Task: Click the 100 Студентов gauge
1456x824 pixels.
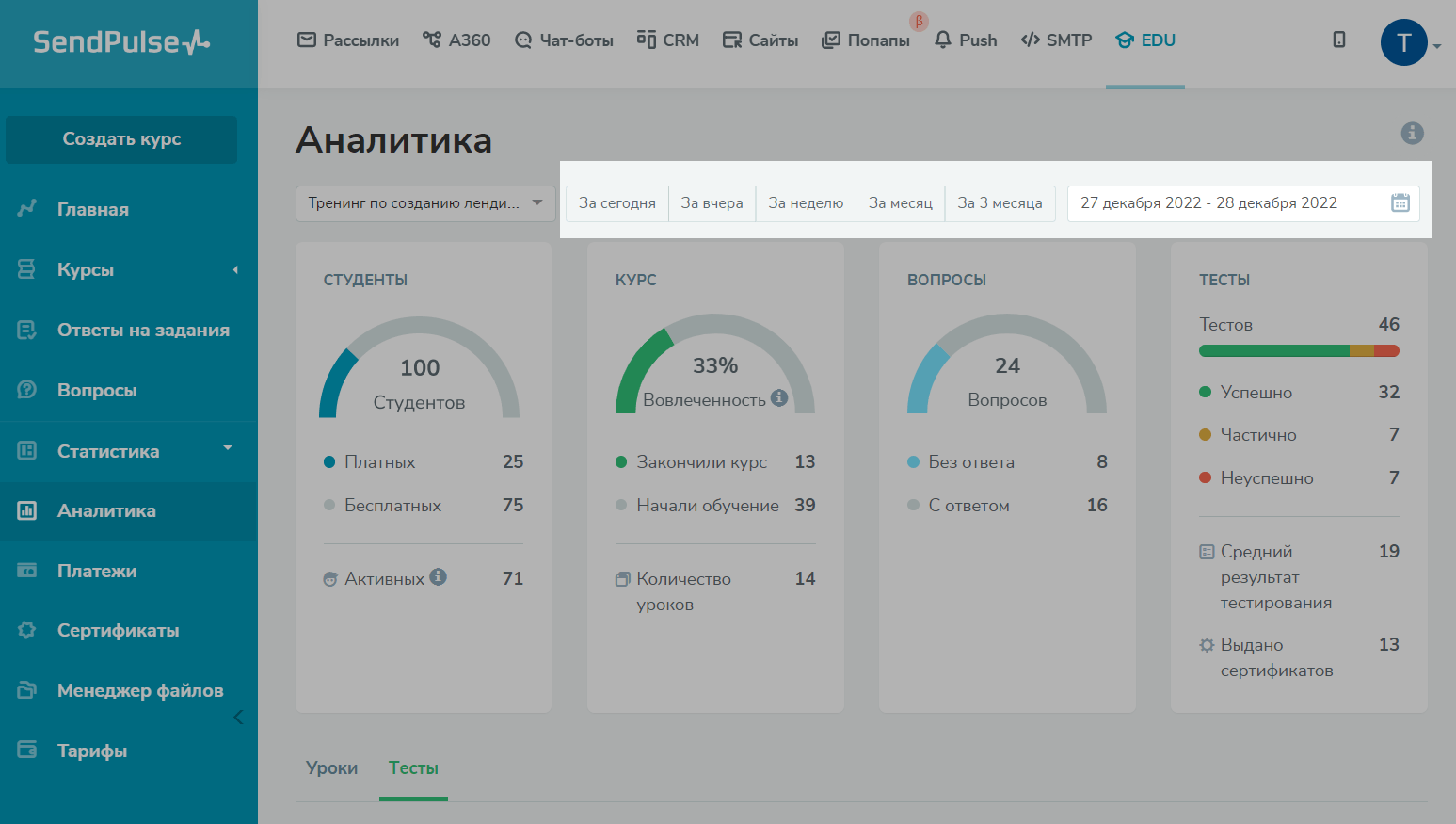Action: [x=420, y=367]
